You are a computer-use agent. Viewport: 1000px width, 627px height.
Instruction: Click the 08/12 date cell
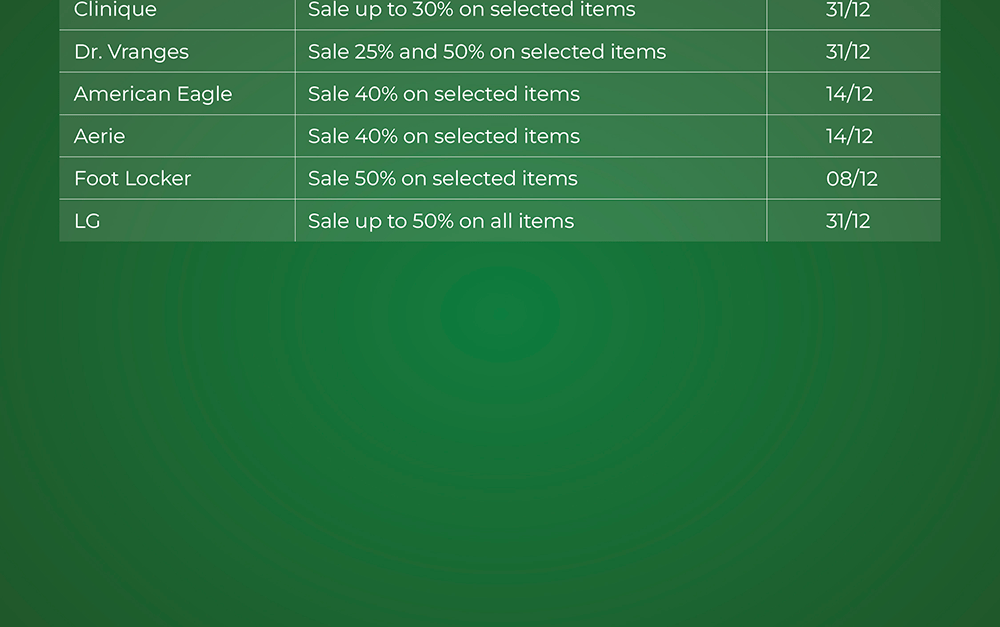tap(852, 179)
